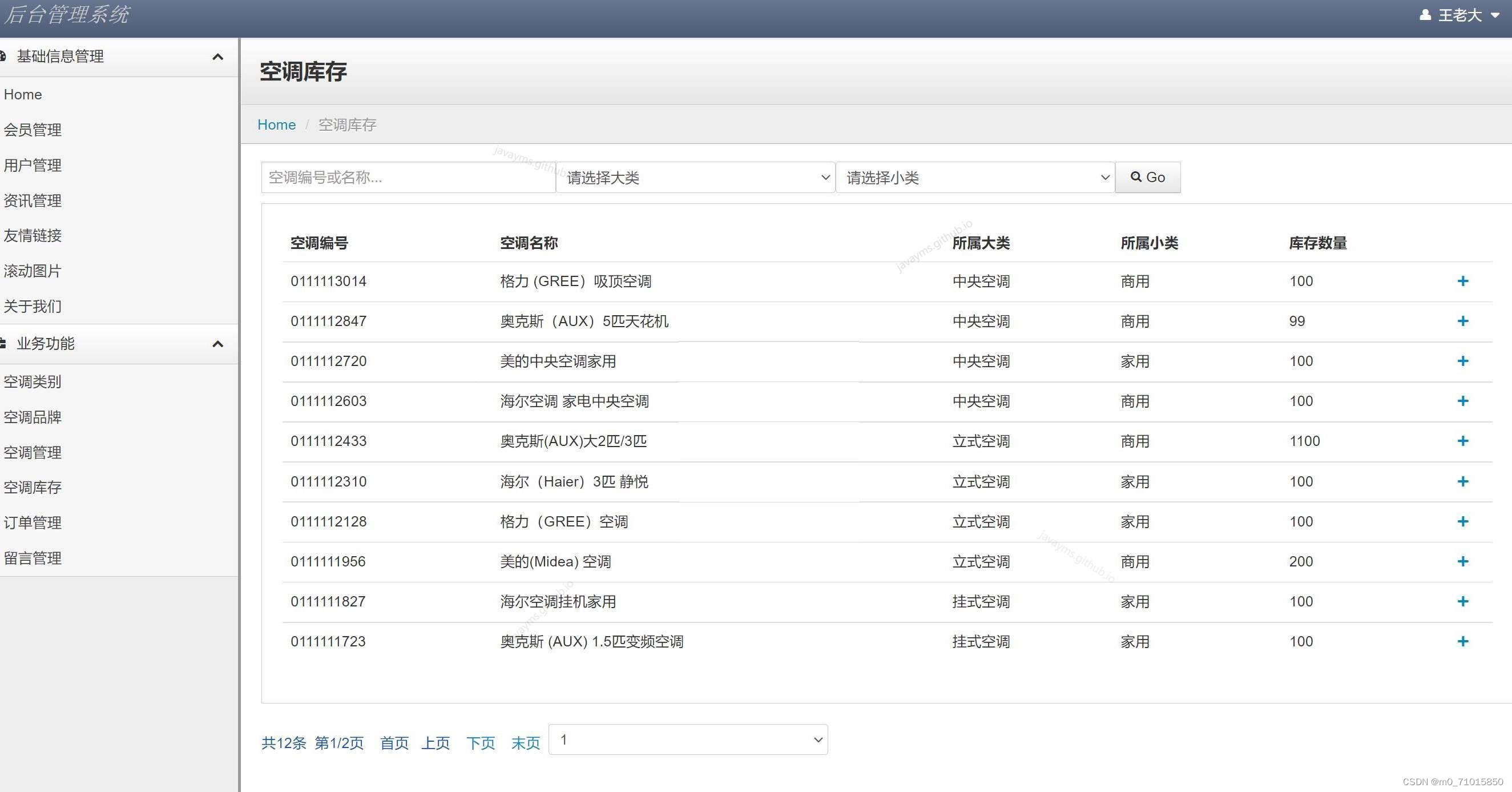Click the plus icon for row 0111112128
This screenshot has height=792, width=1512.
pos(1463,521)
